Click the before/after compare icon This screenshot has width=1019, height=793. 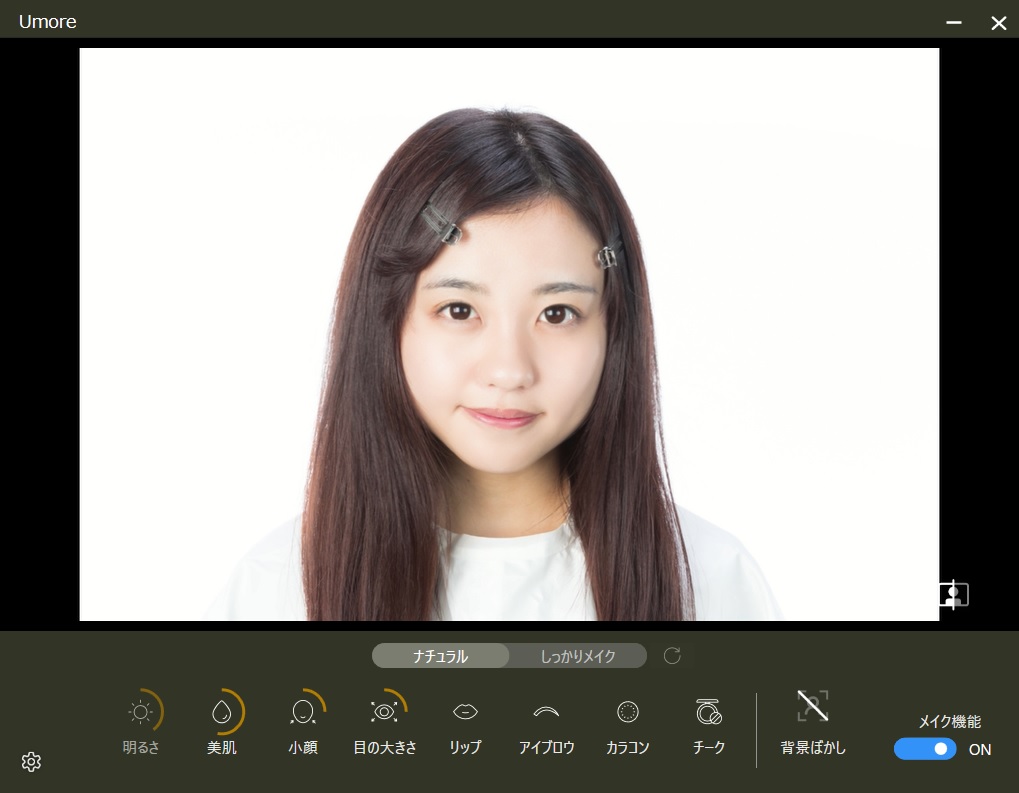pyautogui.click(x=953, y=595)
